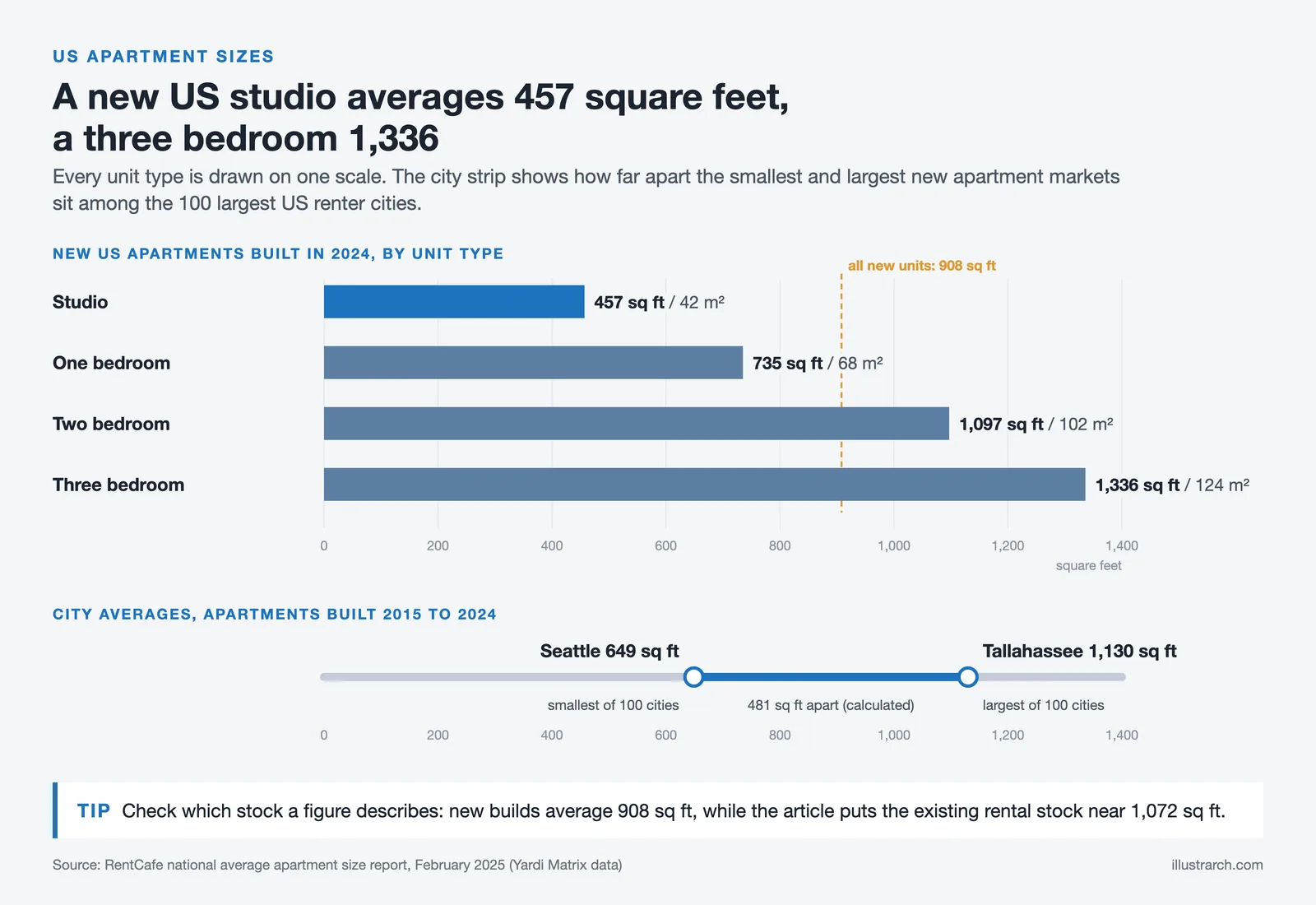Click the '735 sq ft / 68 m²' value
Viewport: 1316px width, 905px height.
(x=818, y=363)
